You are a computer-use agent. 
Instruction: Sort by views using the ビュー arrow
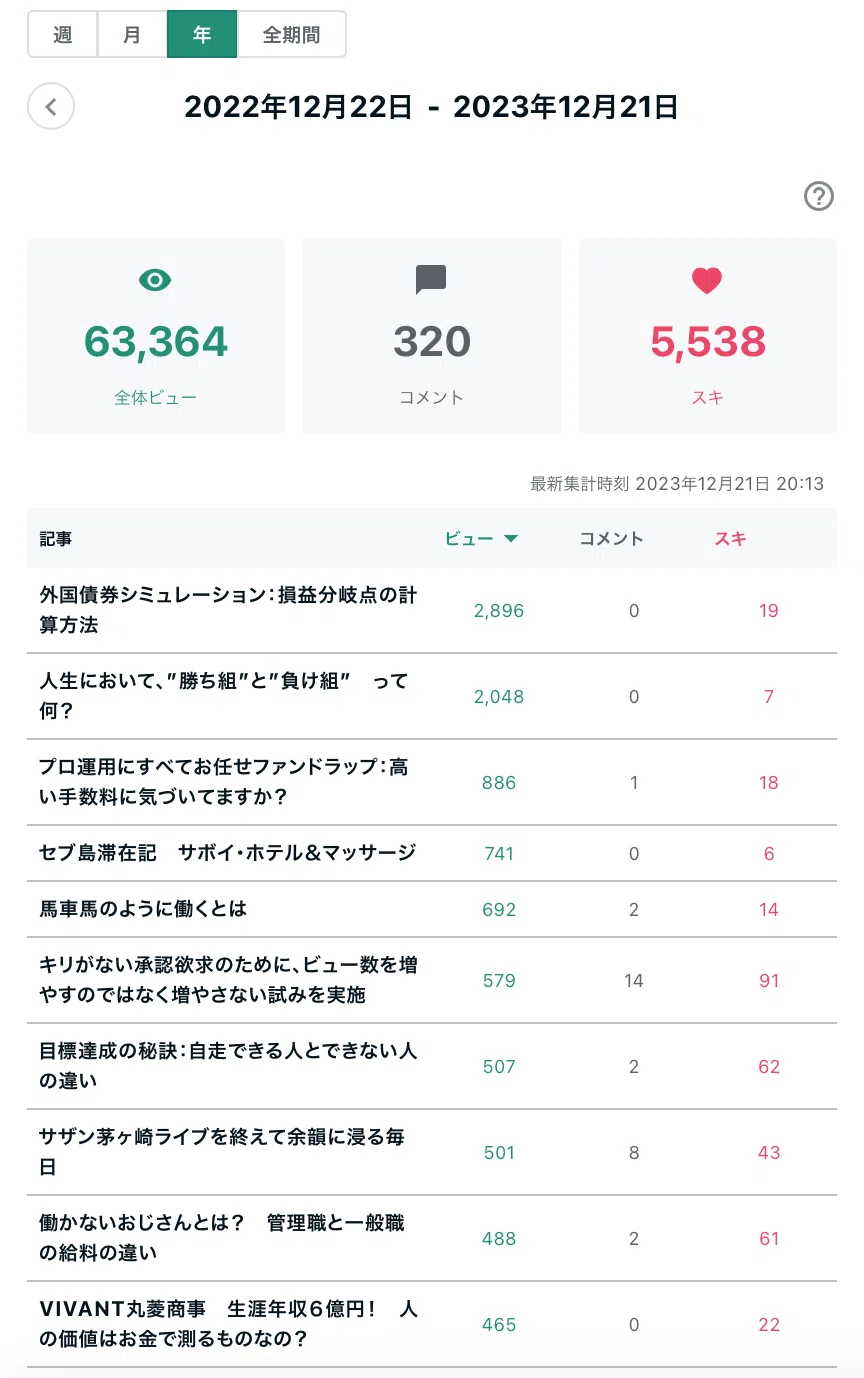pyautogui.click(x=511, y=539)
